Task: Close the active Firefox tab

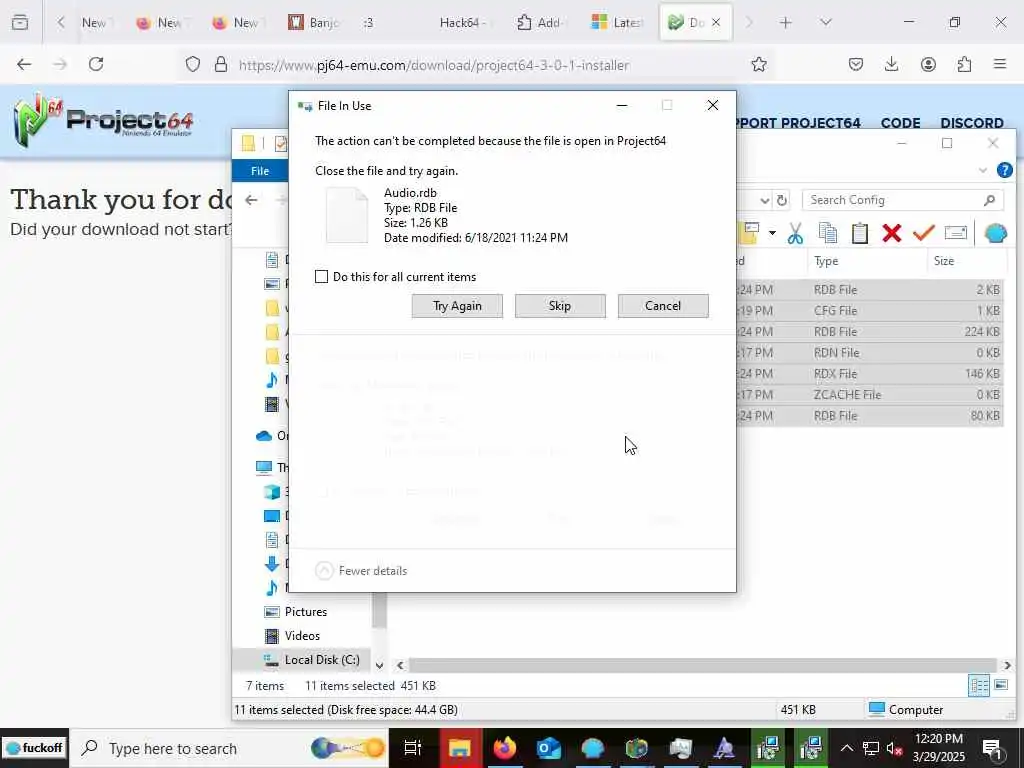Action: coord(716,22)
